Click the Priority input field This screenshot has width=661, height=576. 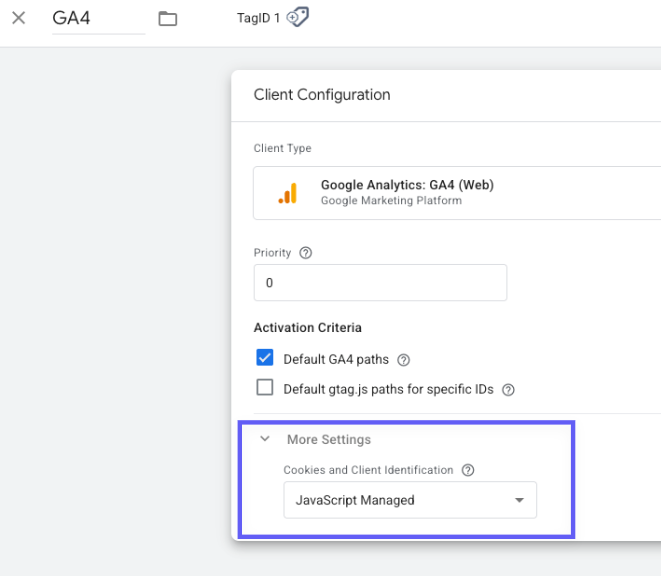point(380,283)
